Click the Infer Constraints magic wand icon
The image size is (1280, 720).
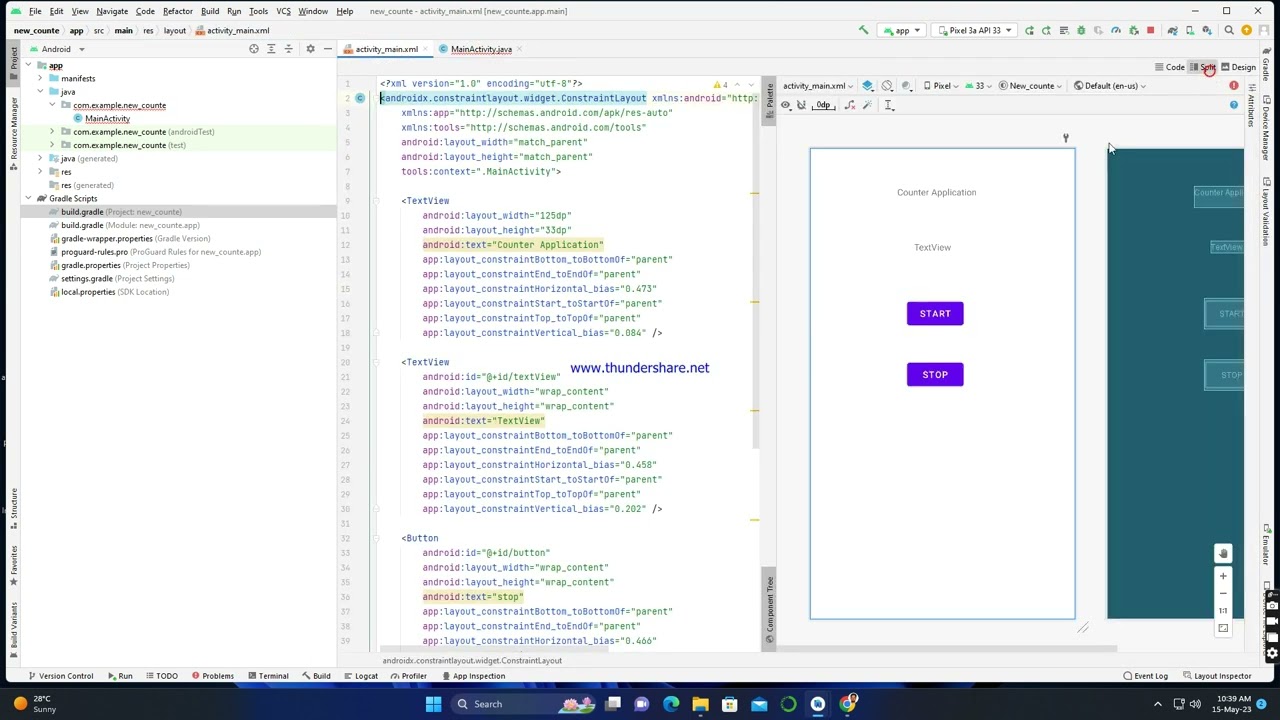[x=867, y=105]
